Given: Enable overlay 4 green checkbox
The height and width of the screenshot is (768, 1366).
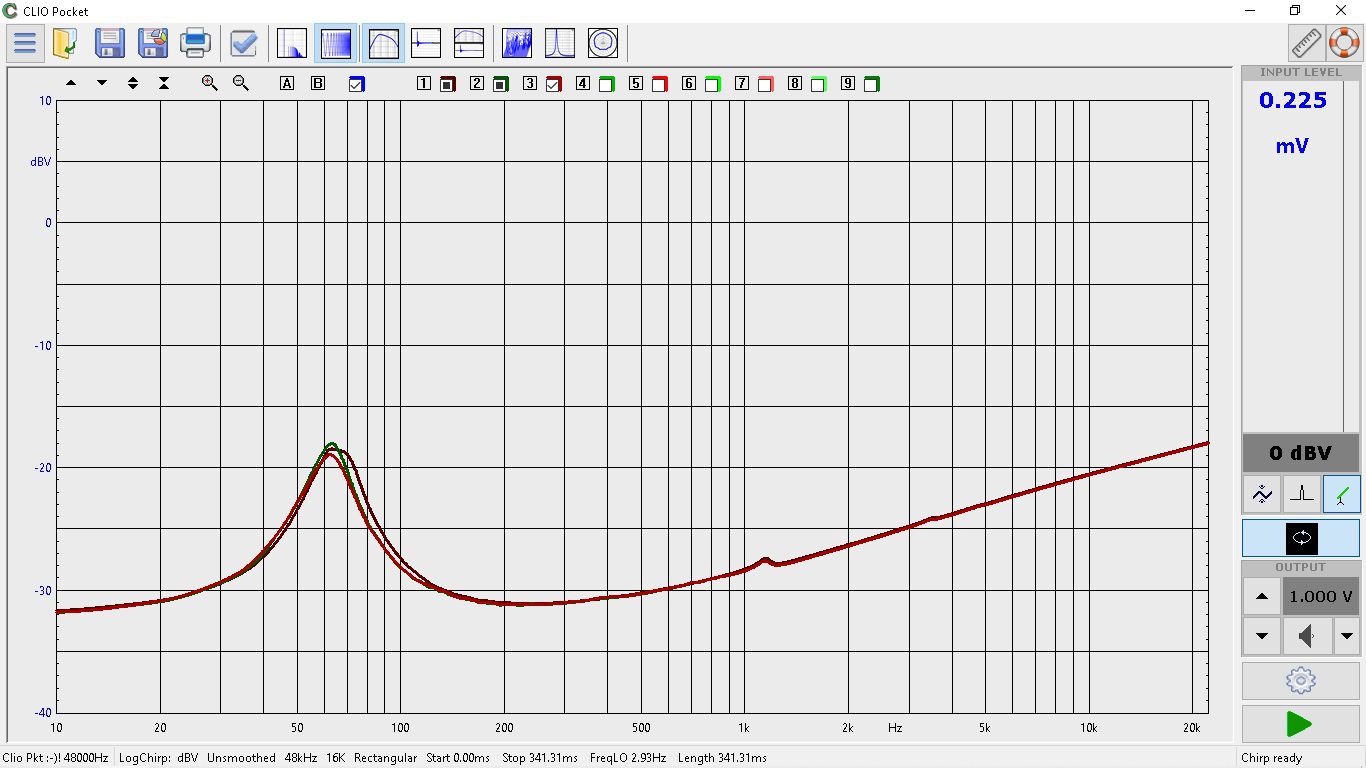Looking at the screenshot, I should 607,84.
